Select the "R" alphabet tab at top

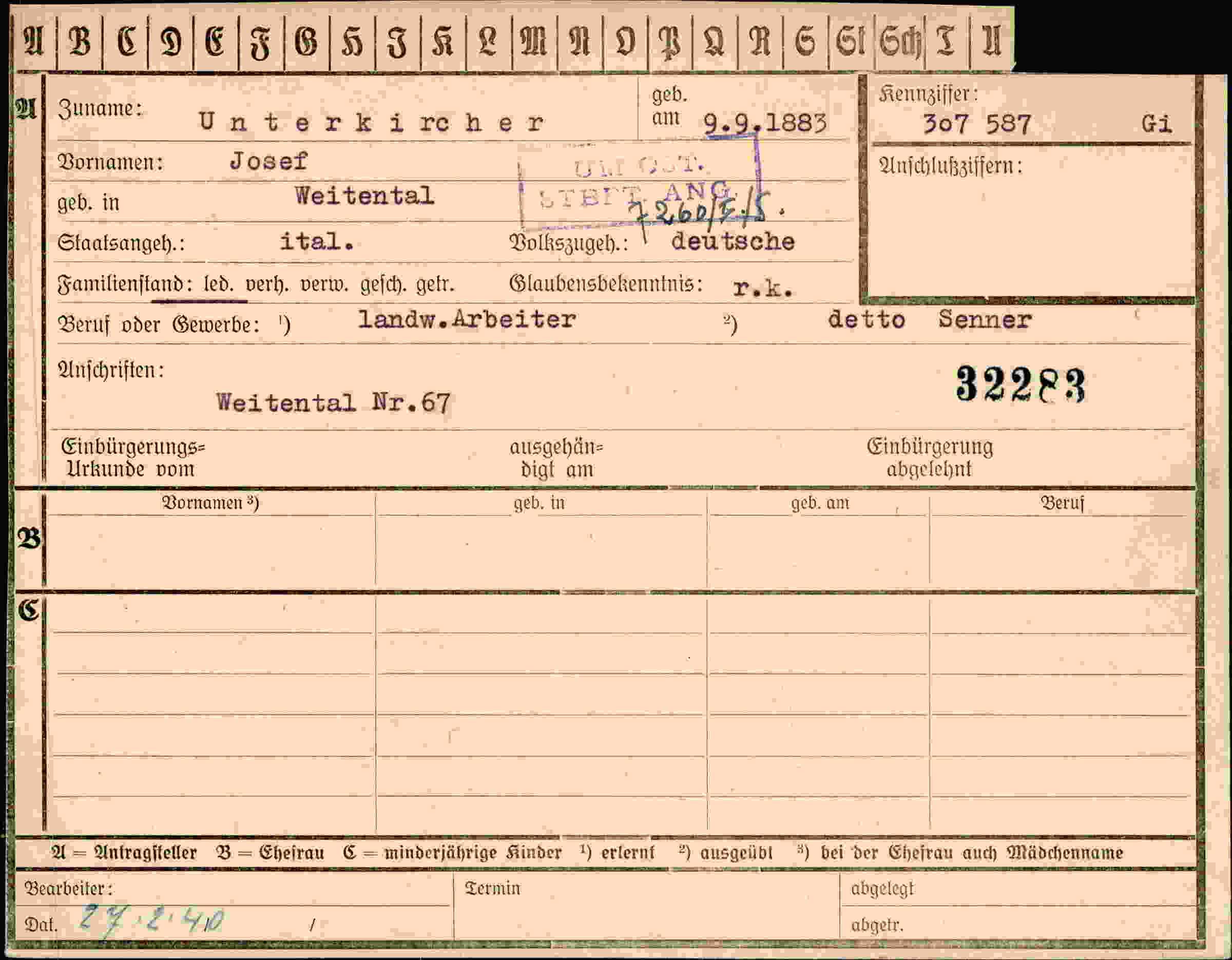(760, 41)
